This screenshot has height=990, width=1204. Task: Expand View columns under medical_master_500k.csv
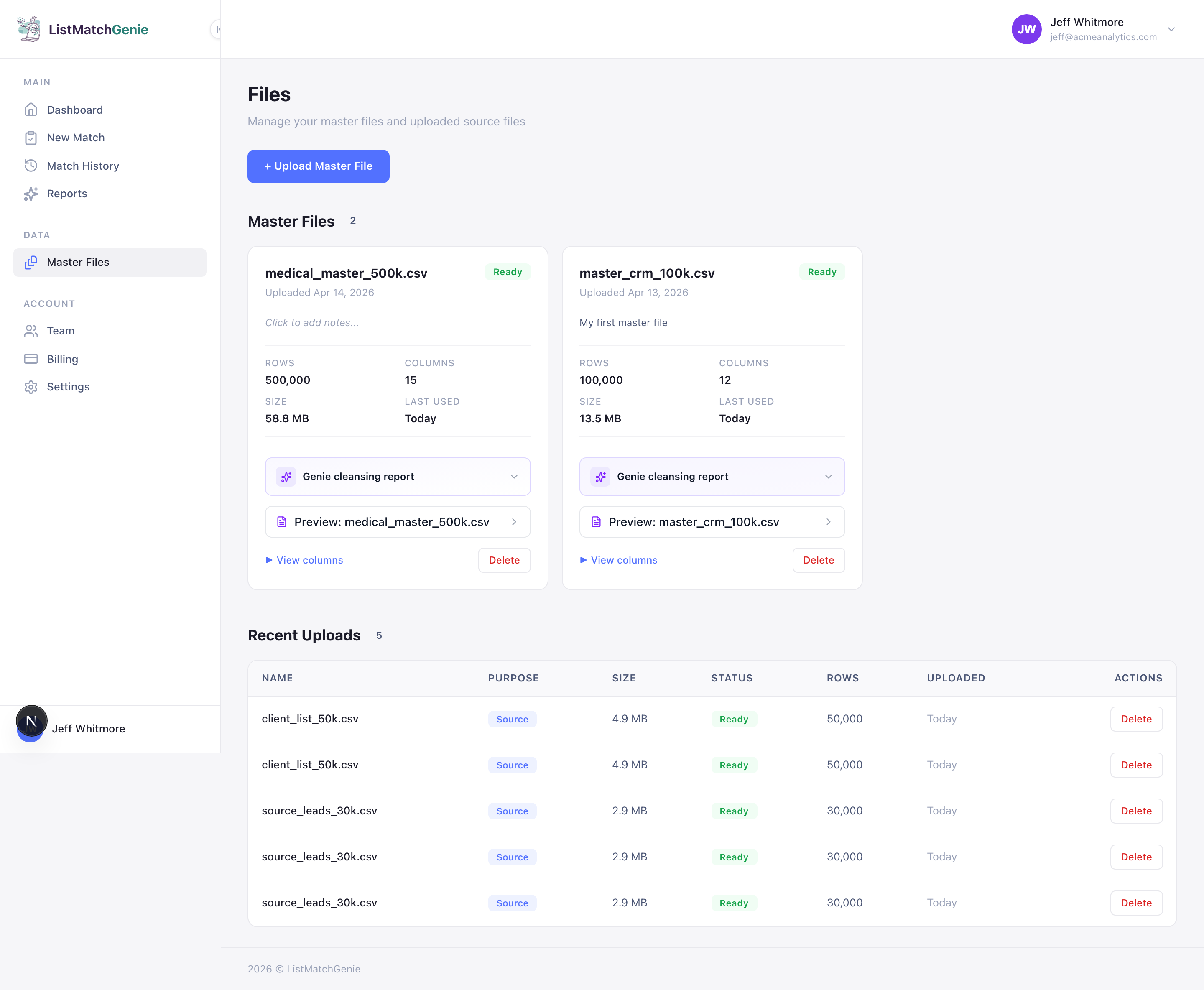[305, 560]
